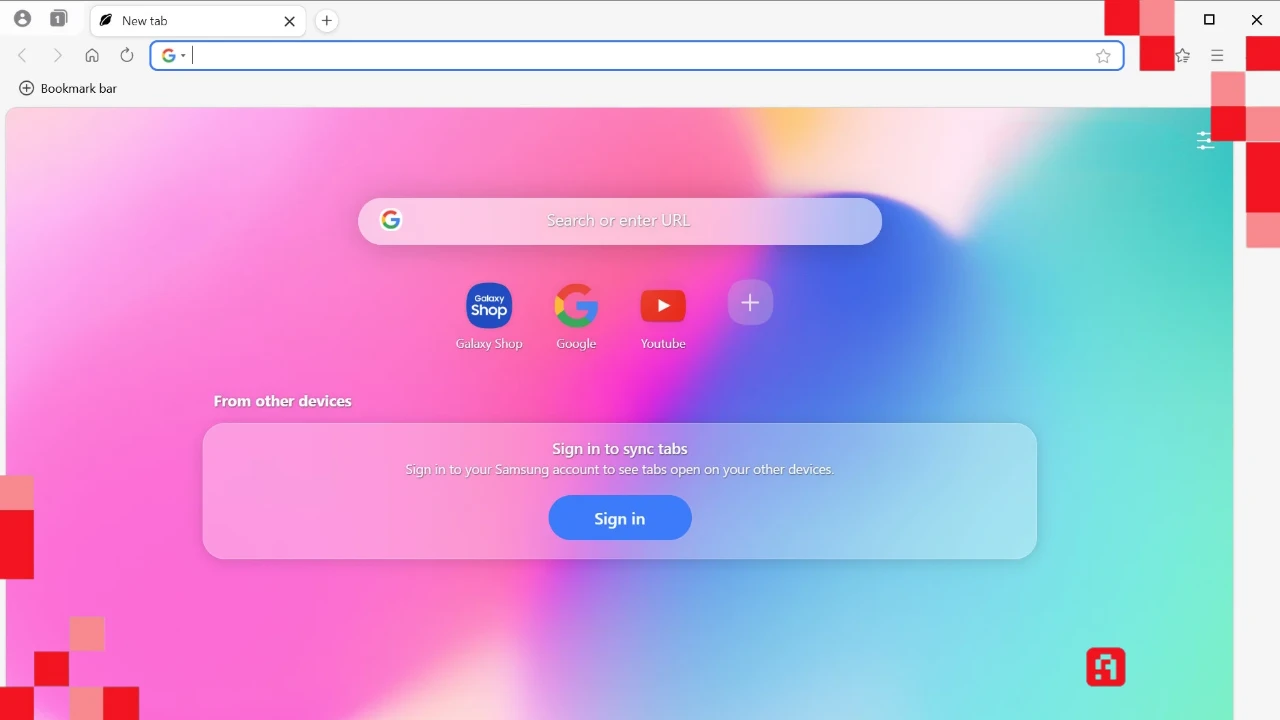Open the tab manager icon beside the profile

pos(58,18)
